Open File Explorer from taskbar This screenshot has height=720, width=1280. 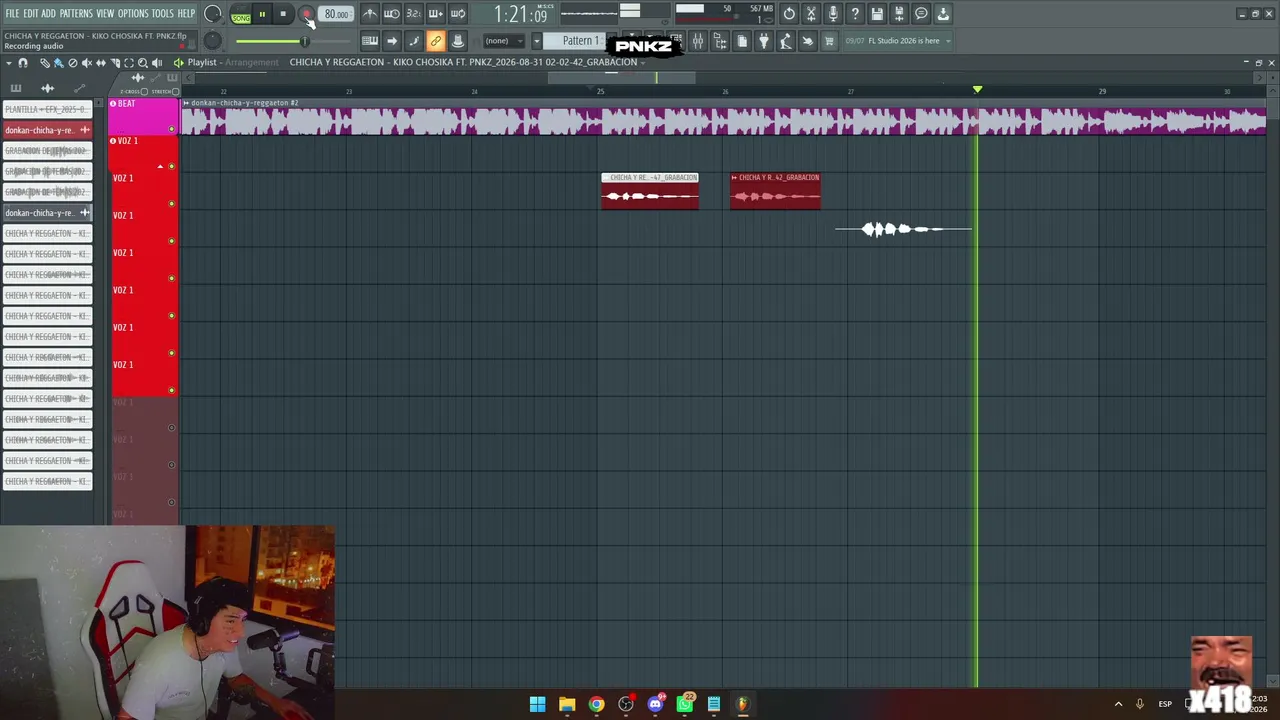tap(567, 704)
